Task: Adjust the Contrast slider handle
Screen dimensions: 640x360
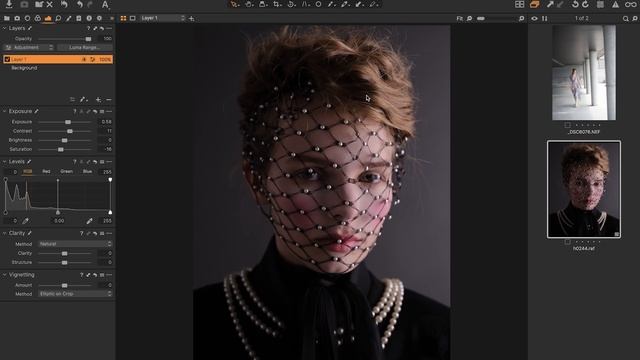Action: [70, 131]
